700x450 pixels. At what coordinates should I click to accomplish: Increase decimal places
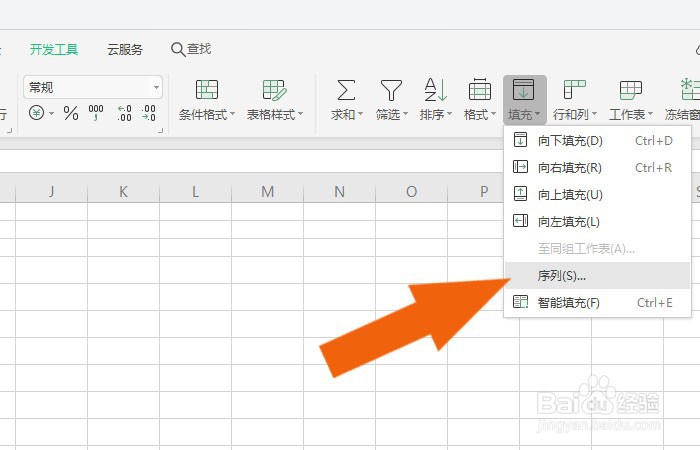(125, 113)
